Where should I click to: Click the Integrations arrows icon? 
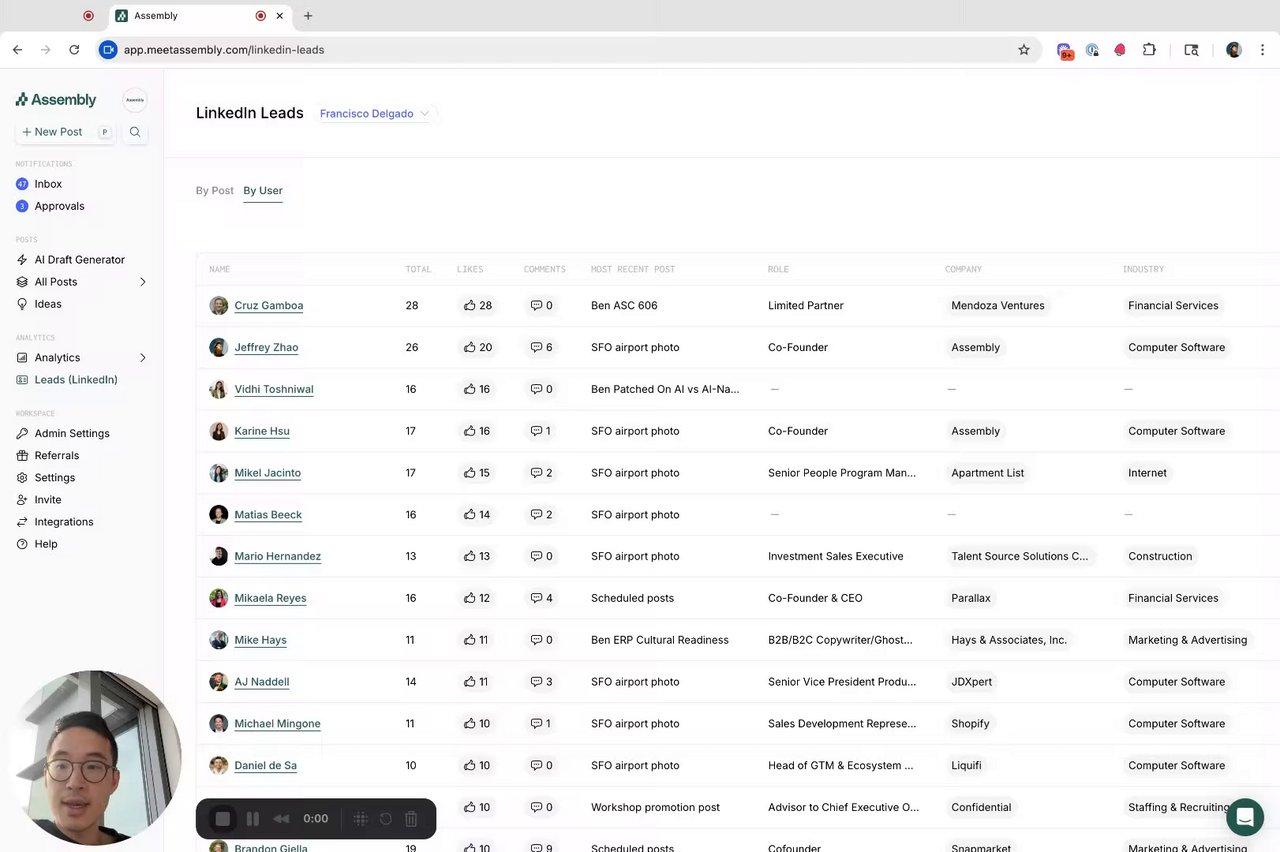point(23,522)
